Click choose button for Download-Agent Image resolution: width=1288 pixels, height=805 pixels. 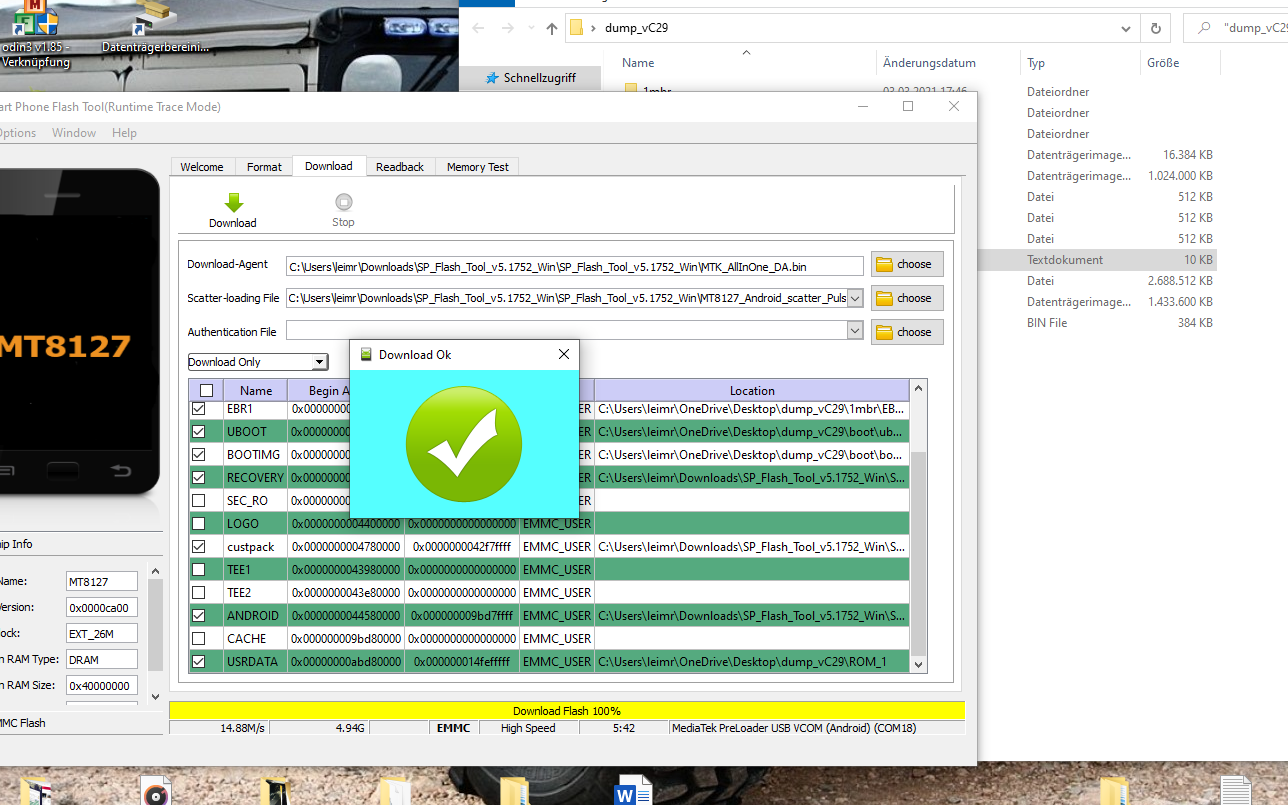click(907, 264)
